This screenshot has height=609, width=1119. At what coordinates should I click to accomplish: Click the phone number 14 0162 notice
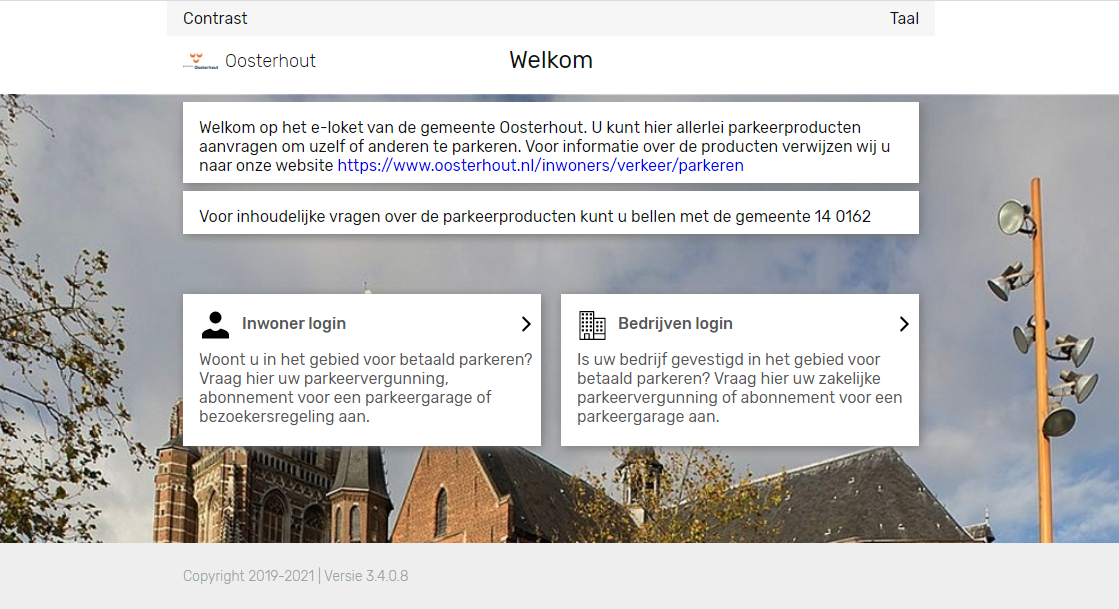click(x=535, y=216)
